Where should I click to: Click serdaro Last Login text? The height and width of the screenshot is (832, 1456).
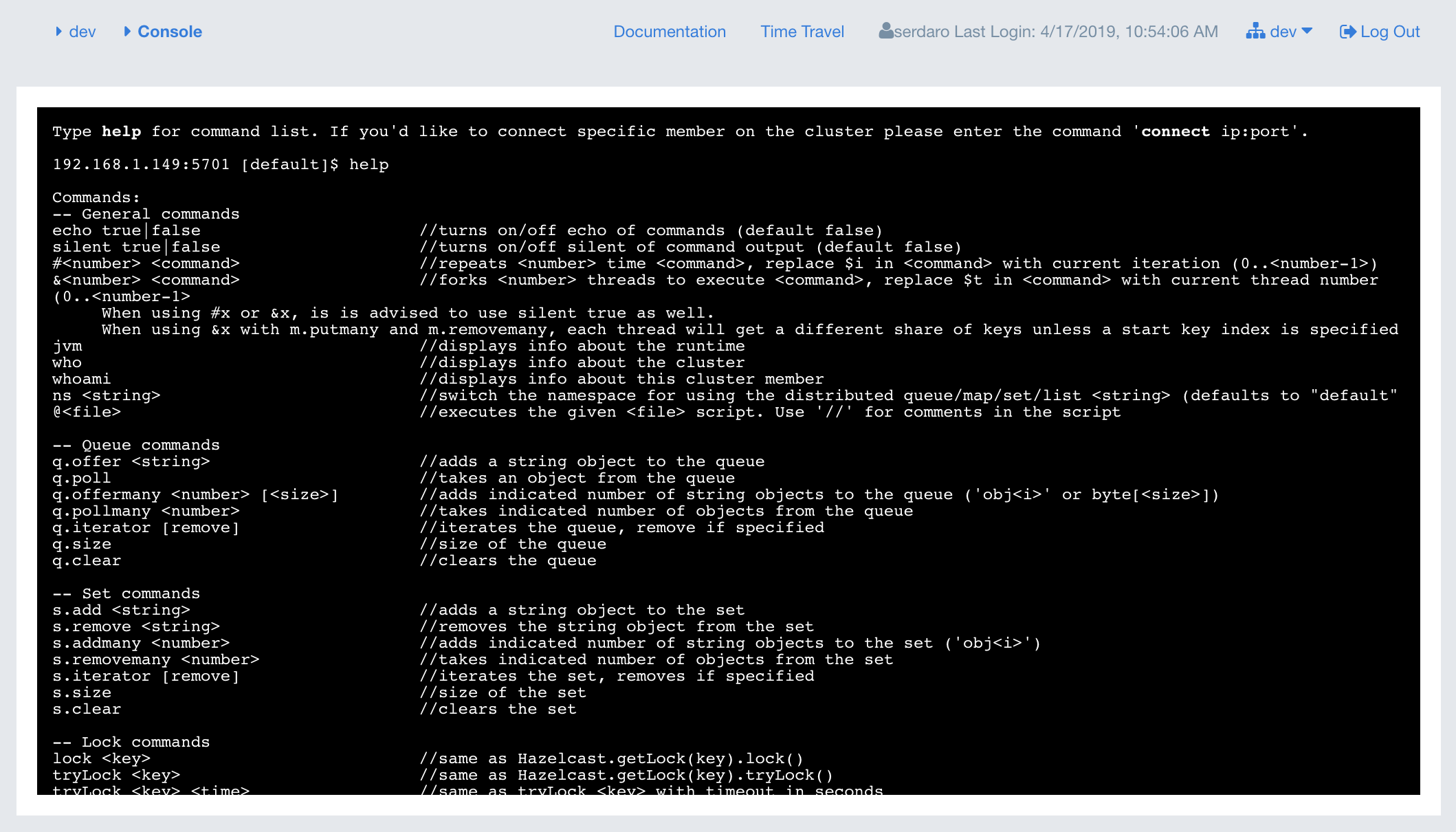1056,32
